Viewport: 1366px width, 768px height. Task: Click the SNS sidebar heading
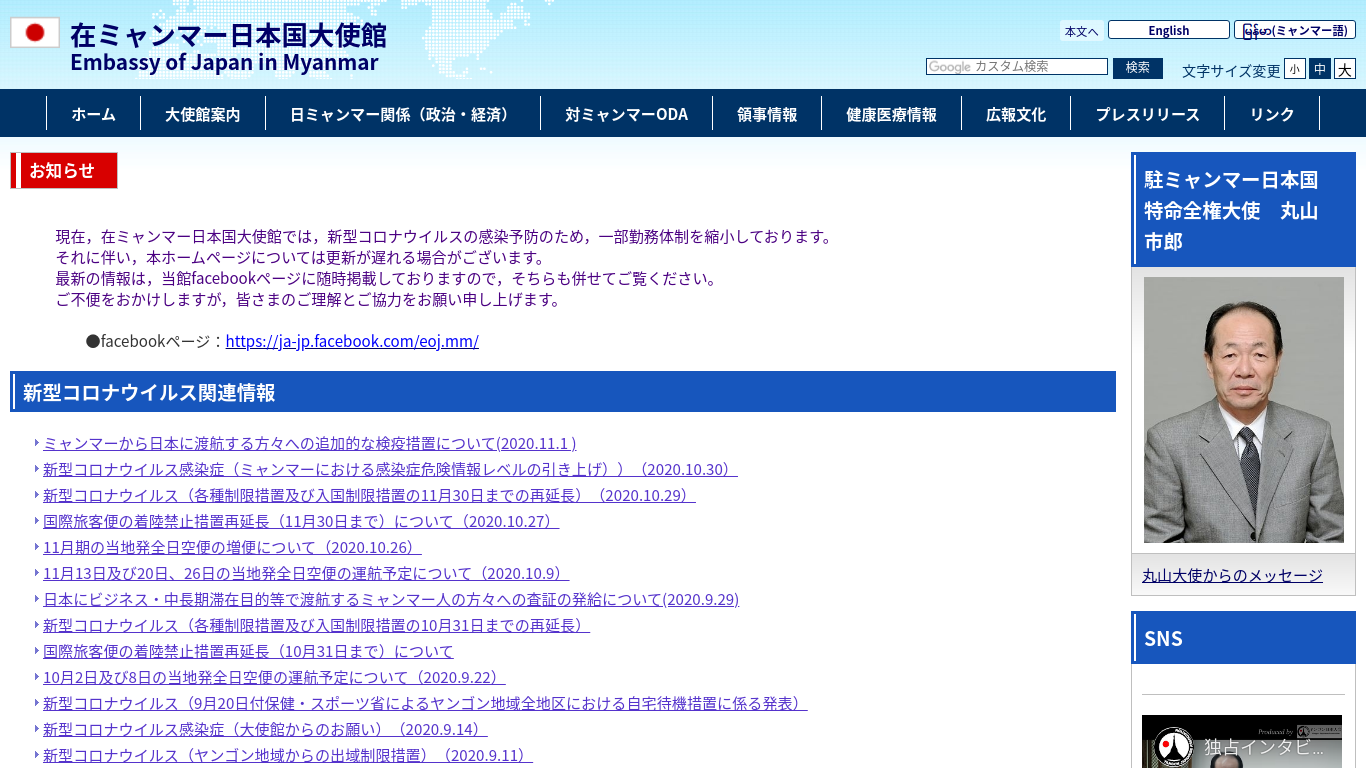(1243, 638)
